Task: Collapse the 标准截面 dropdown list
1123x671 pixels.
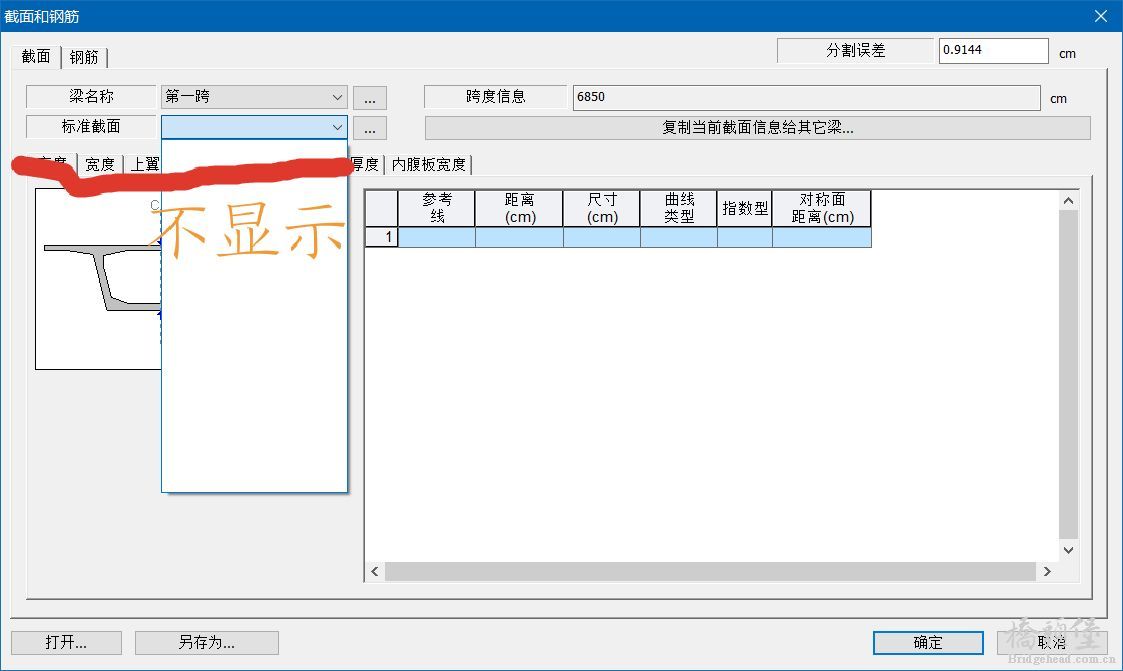Action: coord(337,127)
